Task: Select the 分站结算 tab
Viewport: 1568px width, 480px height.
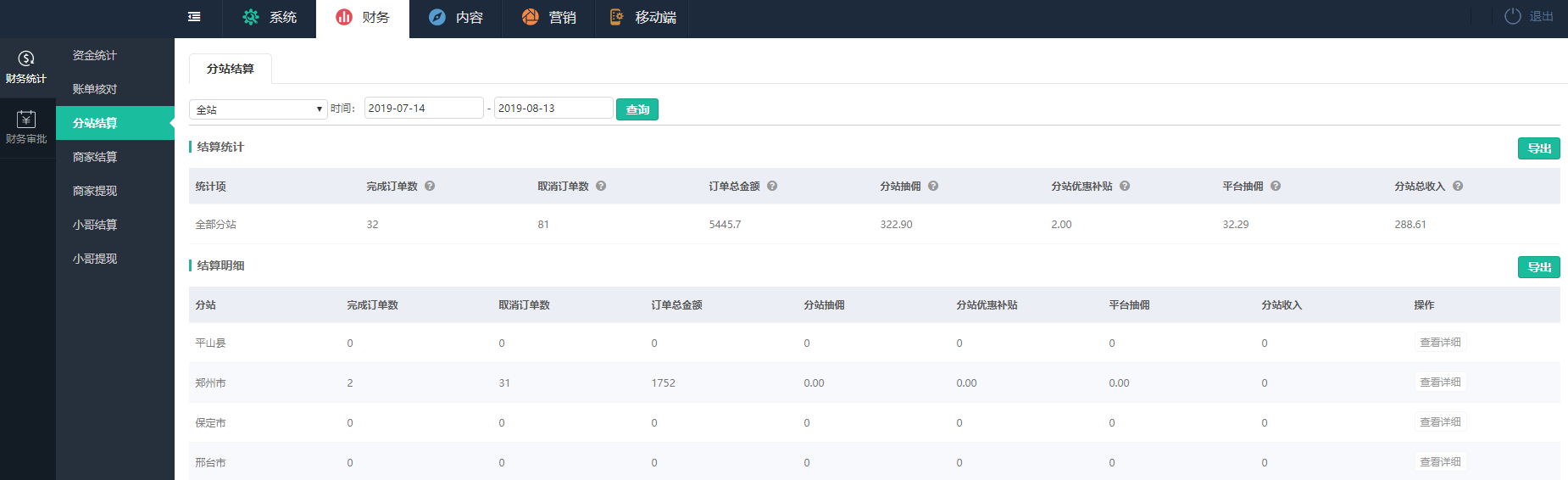Action: point(231,69)
